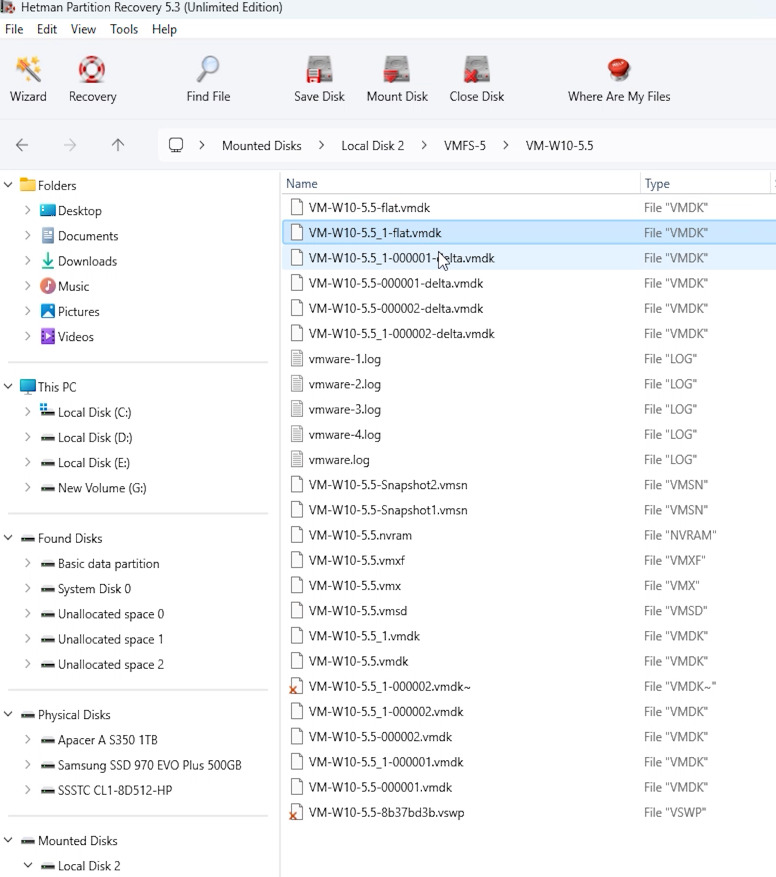Select Unallocated space 1 in tree

pyautogui.click(x=110, y=639)
